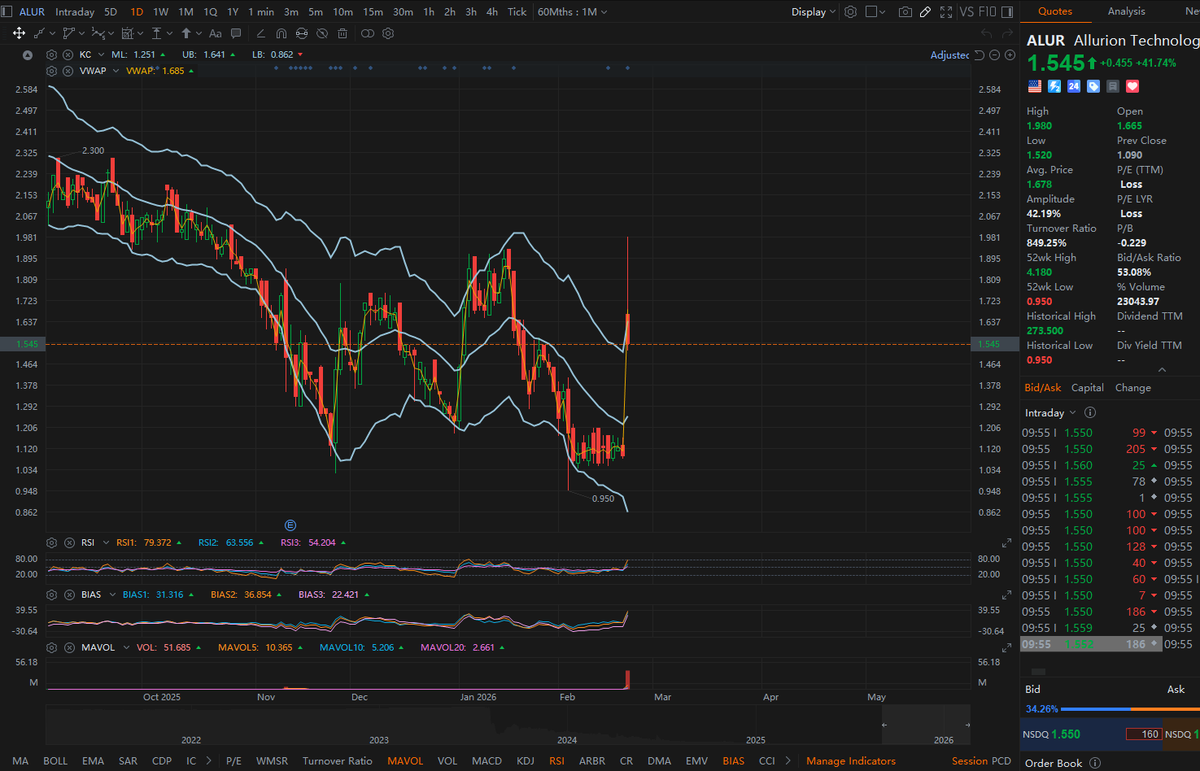Remove the KC indicator
This screenshot has width=1200, height=771.
point(67,54)
